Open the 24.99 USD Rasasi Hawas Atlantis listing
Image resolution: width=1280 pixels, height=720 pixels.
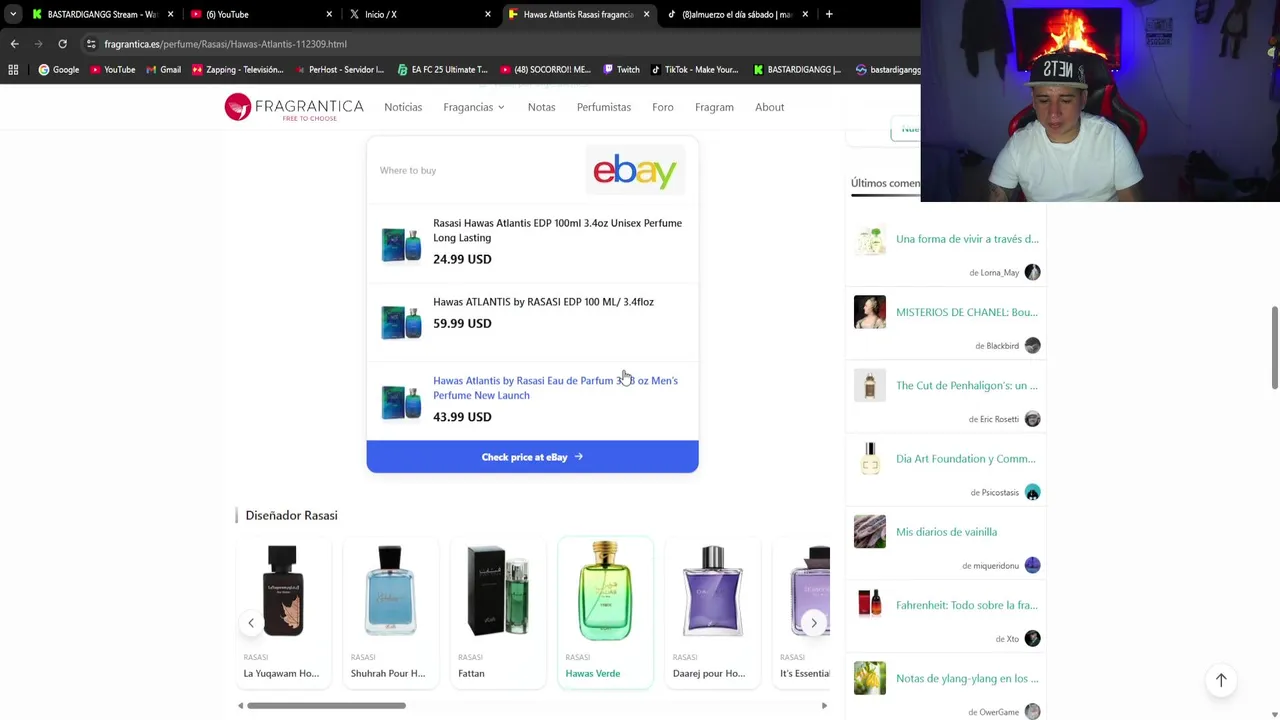point(532,243)
